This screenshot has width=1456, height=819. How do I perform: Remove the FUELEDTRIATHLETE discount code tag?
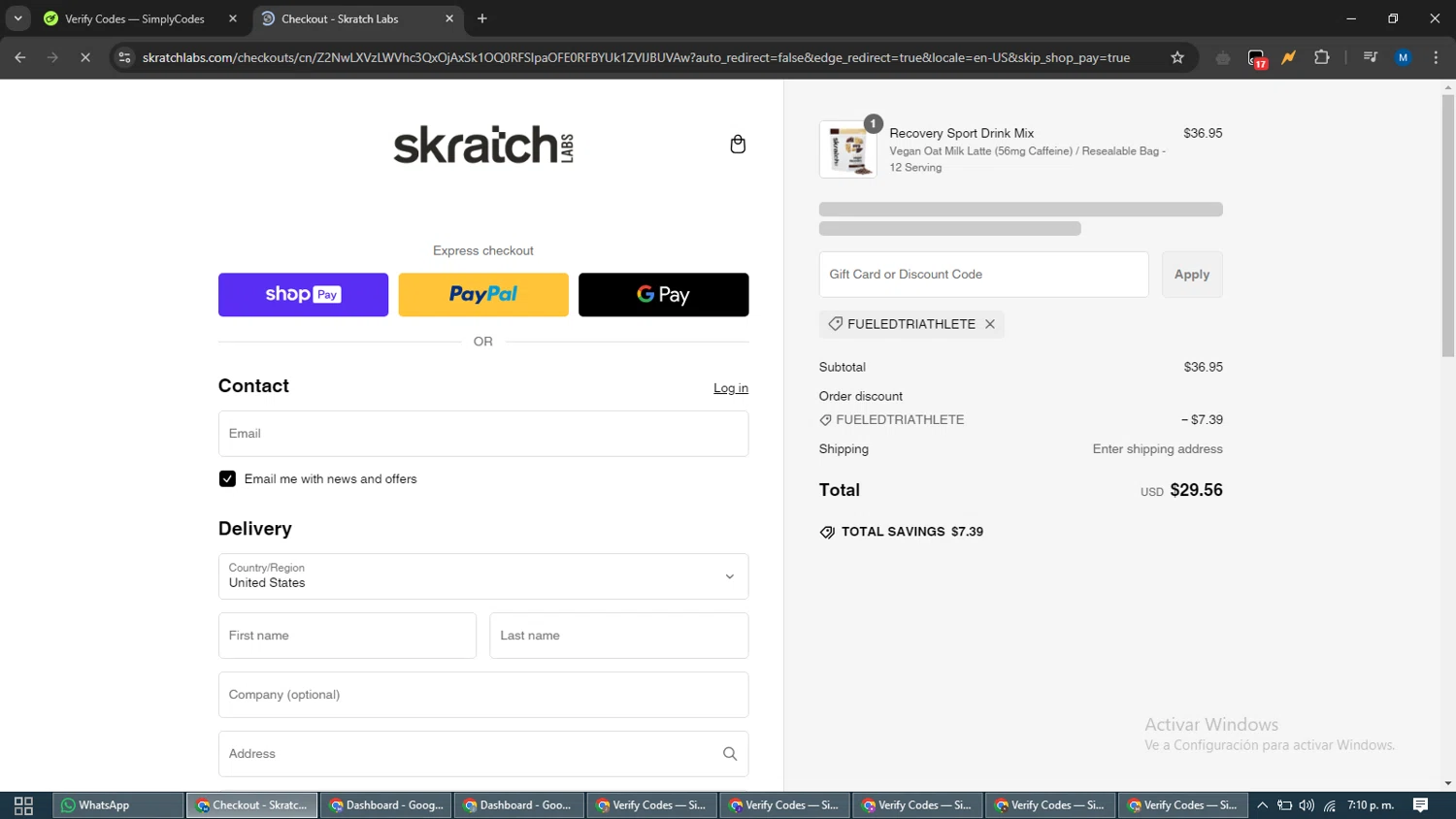coord(990,324)
